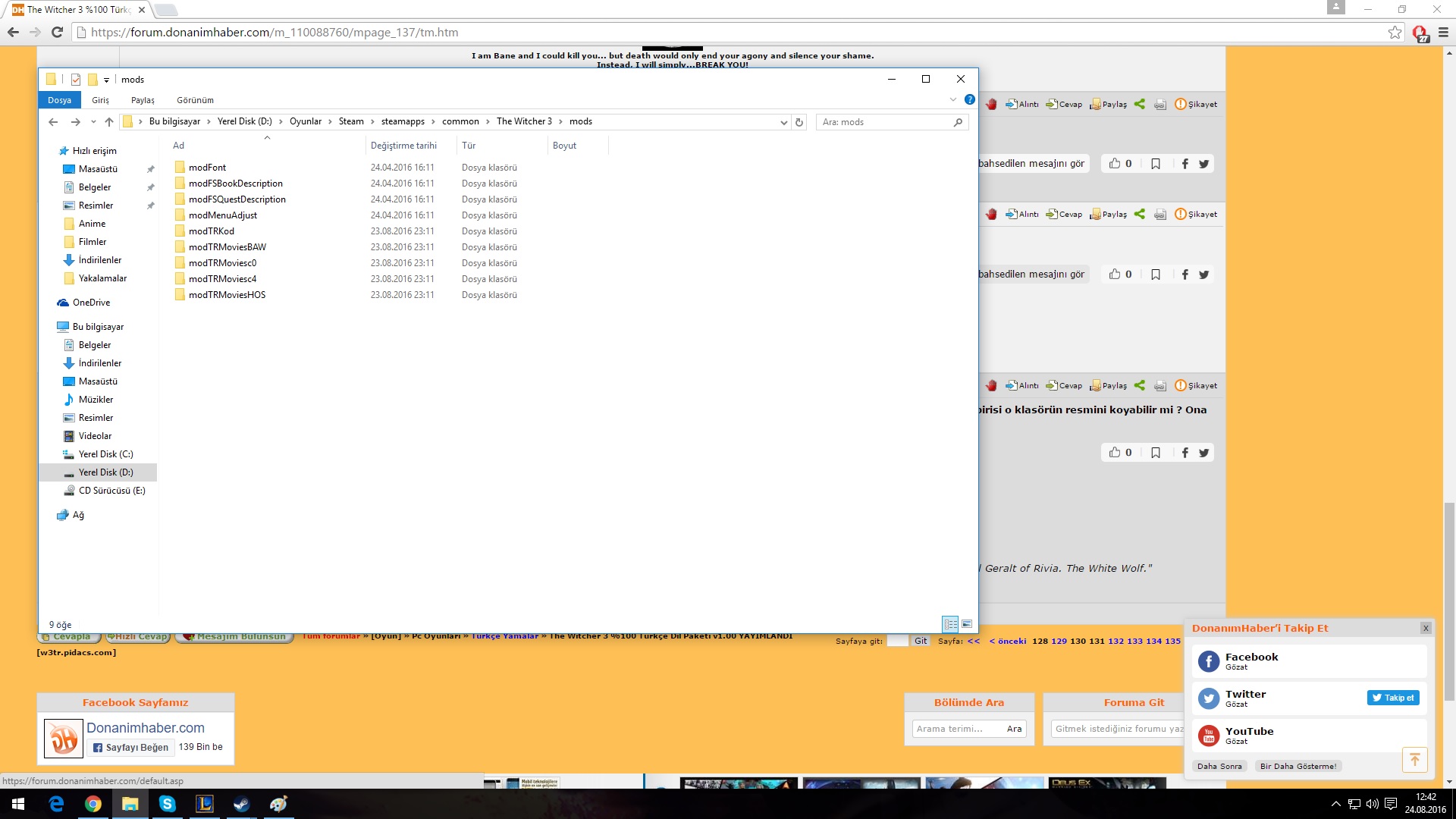Image resolution: width=1456 pixels, height=819 pixels.
Task: Show hidden system tray icons
Action: click(x=1335, y=804)
